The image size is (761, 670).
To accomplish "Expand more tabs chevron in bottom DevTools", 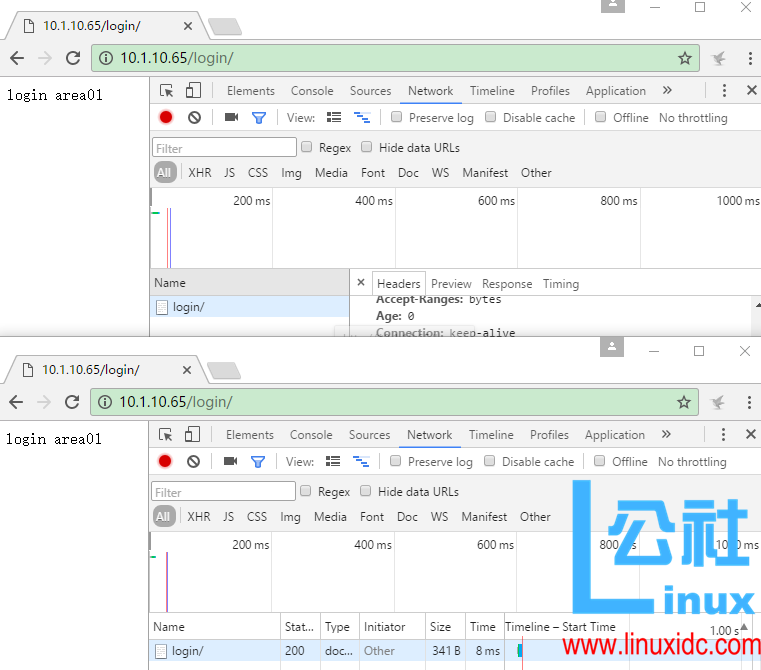I will click(x=666, y=434).
